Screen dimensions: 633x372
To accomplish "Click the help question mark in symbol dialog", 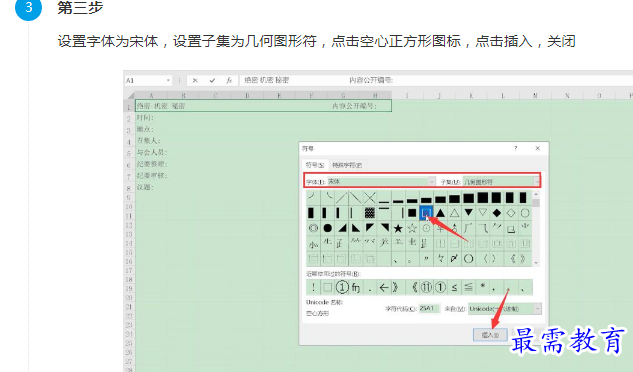I will click(516, 148).
